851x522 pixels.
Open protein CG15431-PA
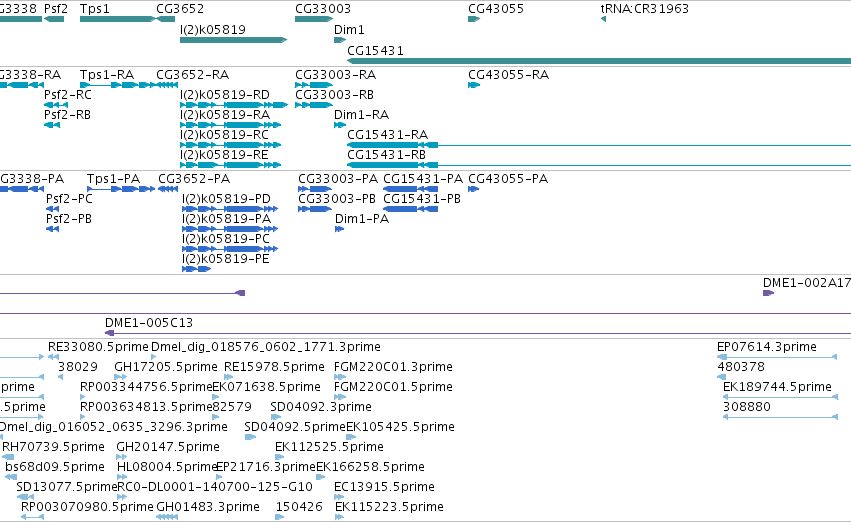coord(411,189)
